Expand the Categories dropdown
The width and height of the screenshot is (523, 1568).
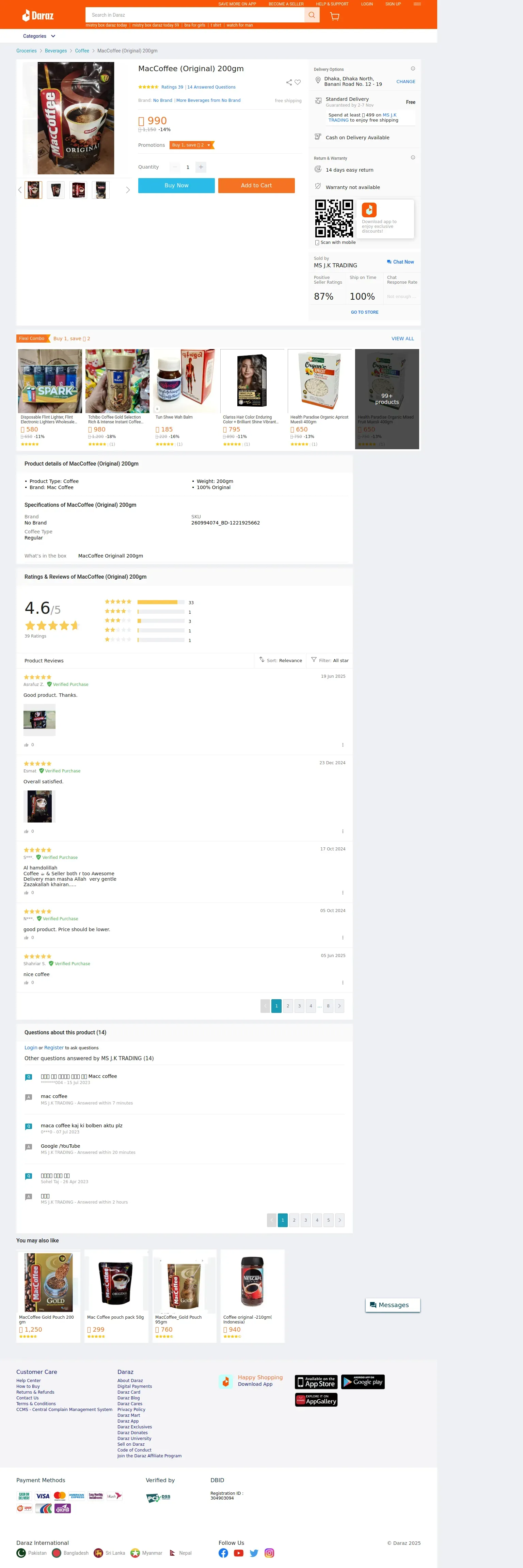[x=39, y=36]
